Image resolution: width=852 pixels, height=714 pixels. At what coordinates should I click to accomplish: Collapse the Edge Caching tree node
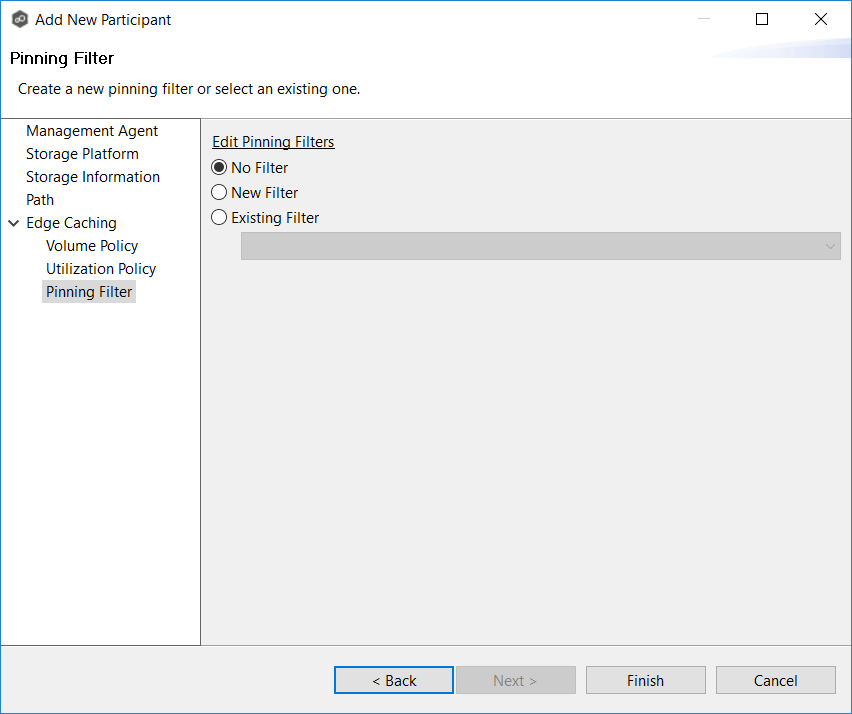[x=13, y=223]
